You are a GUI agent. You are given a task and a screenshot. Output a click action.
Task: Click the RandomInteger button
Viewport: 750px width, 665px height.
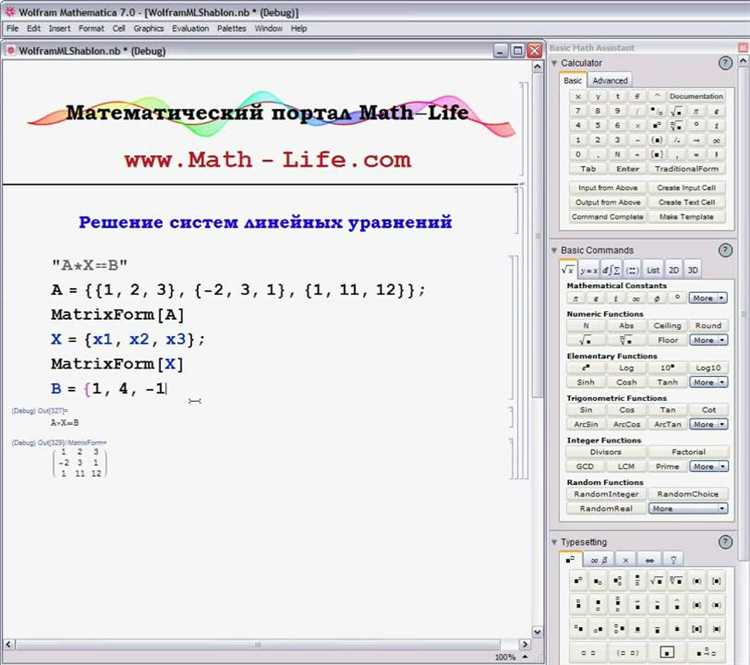(606, 494)
